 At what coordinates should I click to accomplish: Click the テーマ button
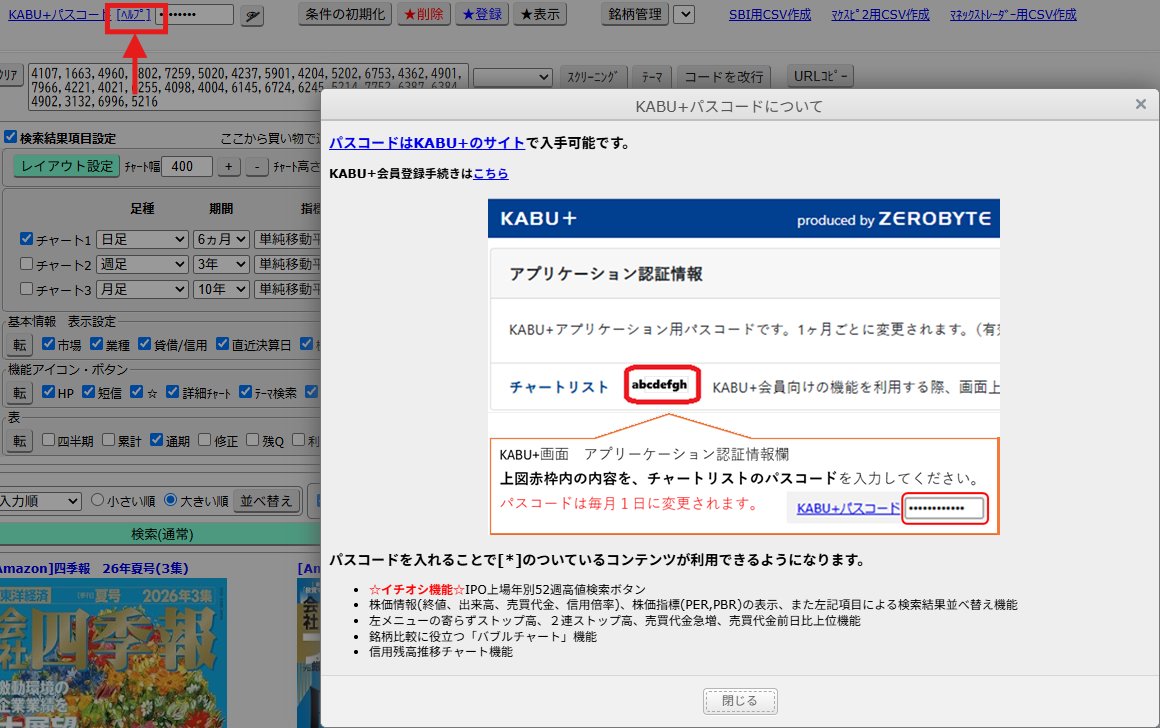point(652,77)
